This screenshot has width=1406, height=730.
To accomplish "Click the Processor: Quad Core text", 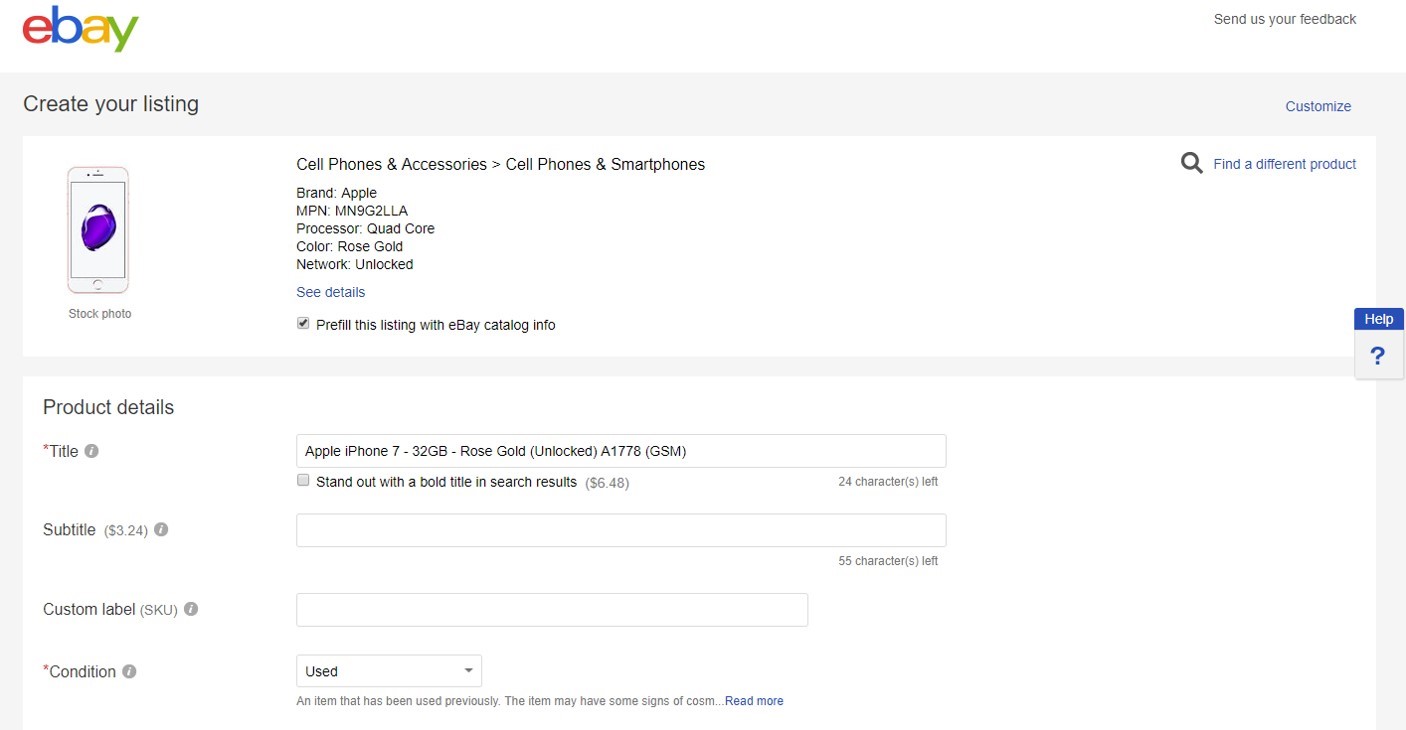I will point(366,229).
